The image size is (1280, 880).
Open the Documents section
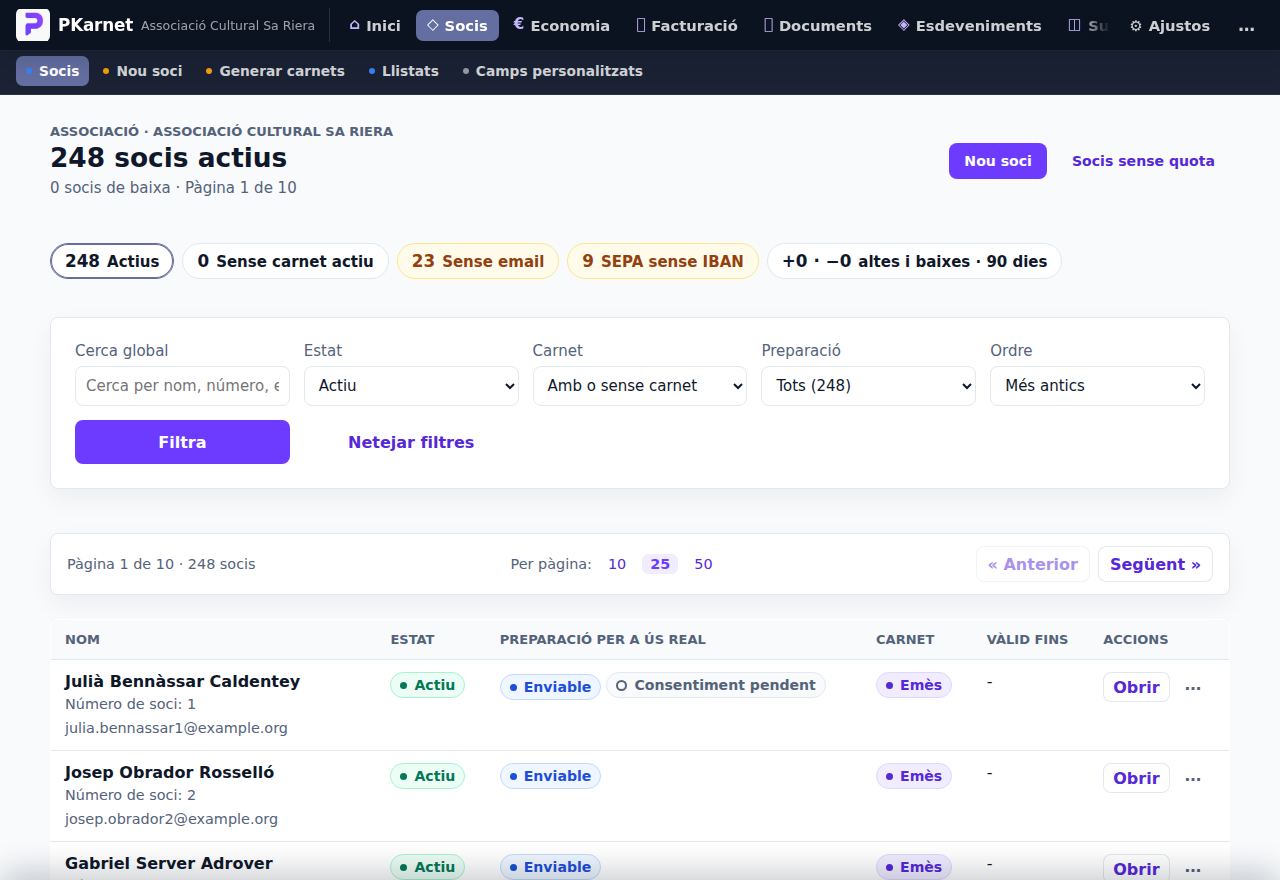tap(818, 26)
